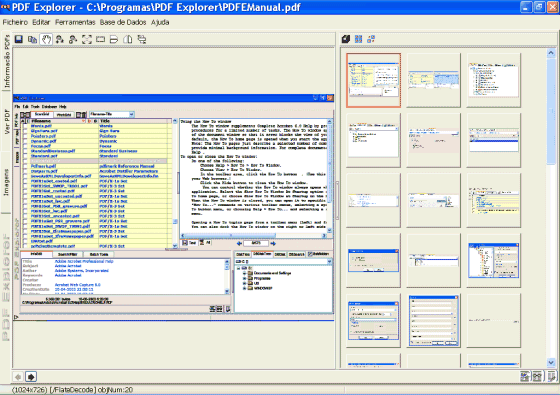Click the fit image to window icon
This screenshot has height=395, width=560.
point(87,39)
